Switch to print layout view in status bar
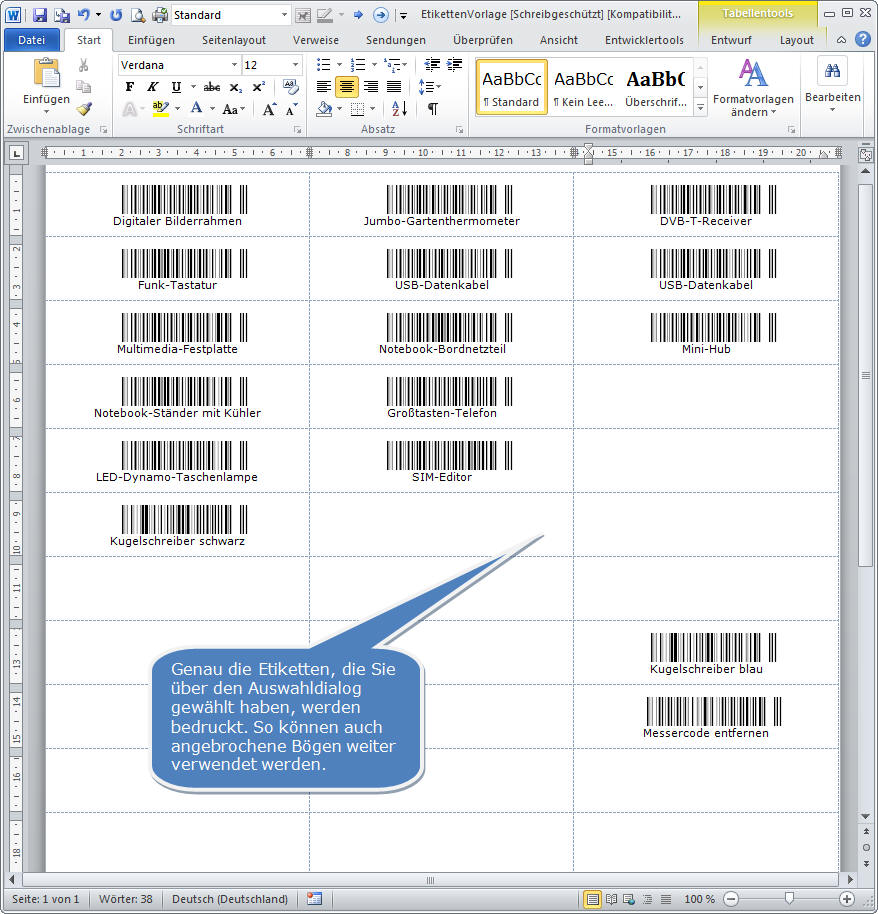 coord(592,899)
